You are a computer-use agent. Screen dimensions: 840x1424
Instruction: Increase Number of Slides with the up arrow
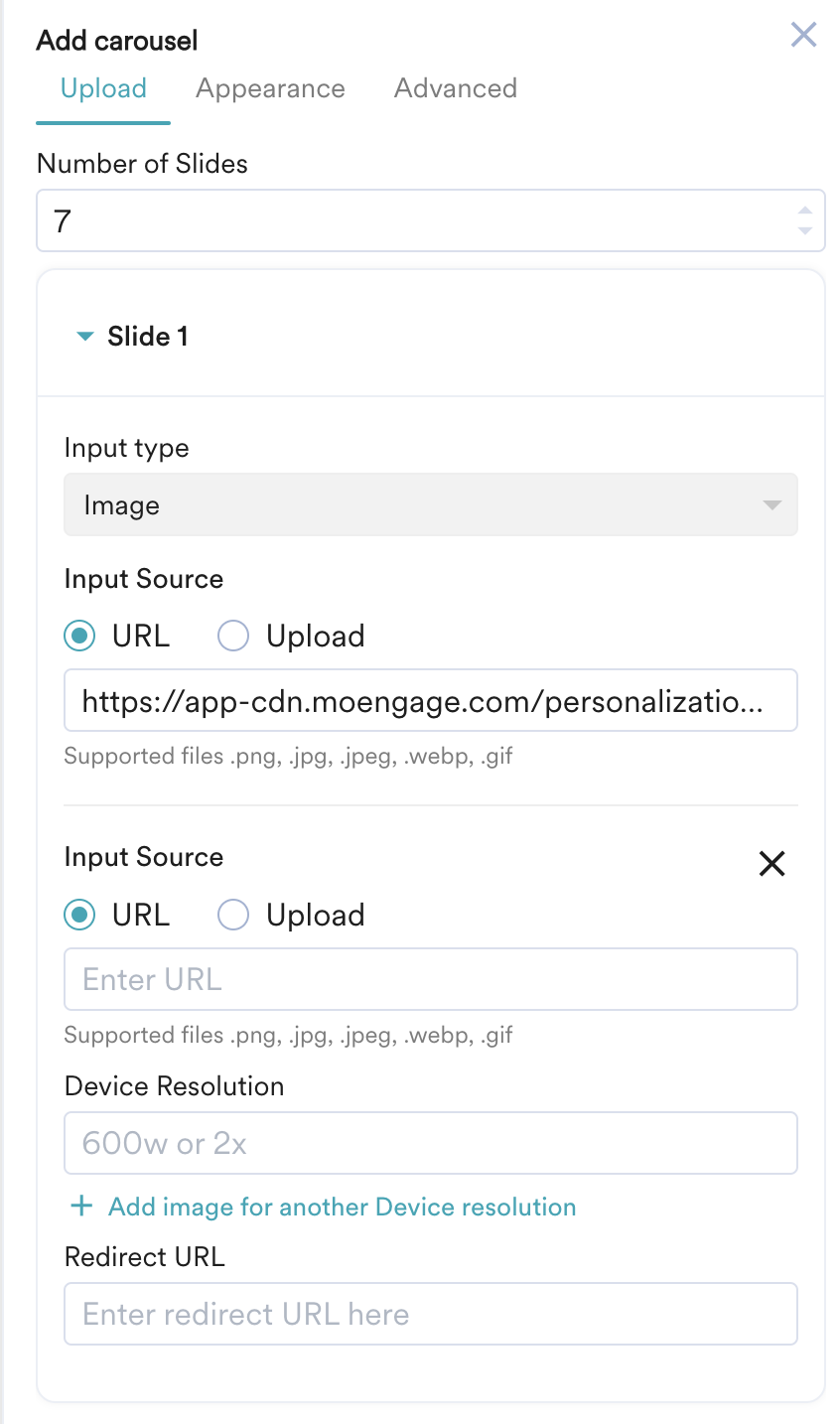[804, 211]
